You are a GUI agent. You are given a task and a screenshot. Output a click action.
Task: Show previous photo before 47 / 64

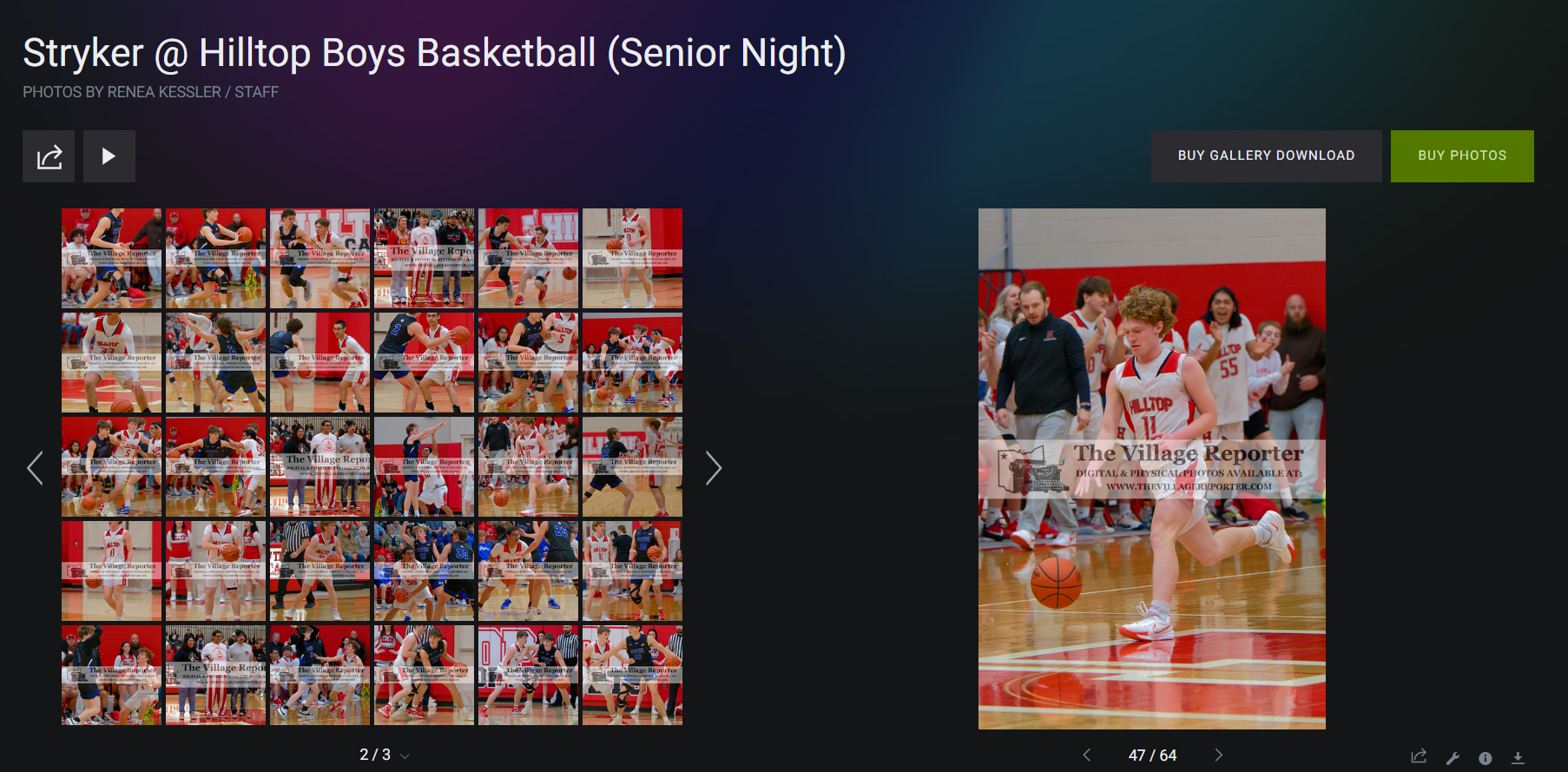[x=1086, y=756]
